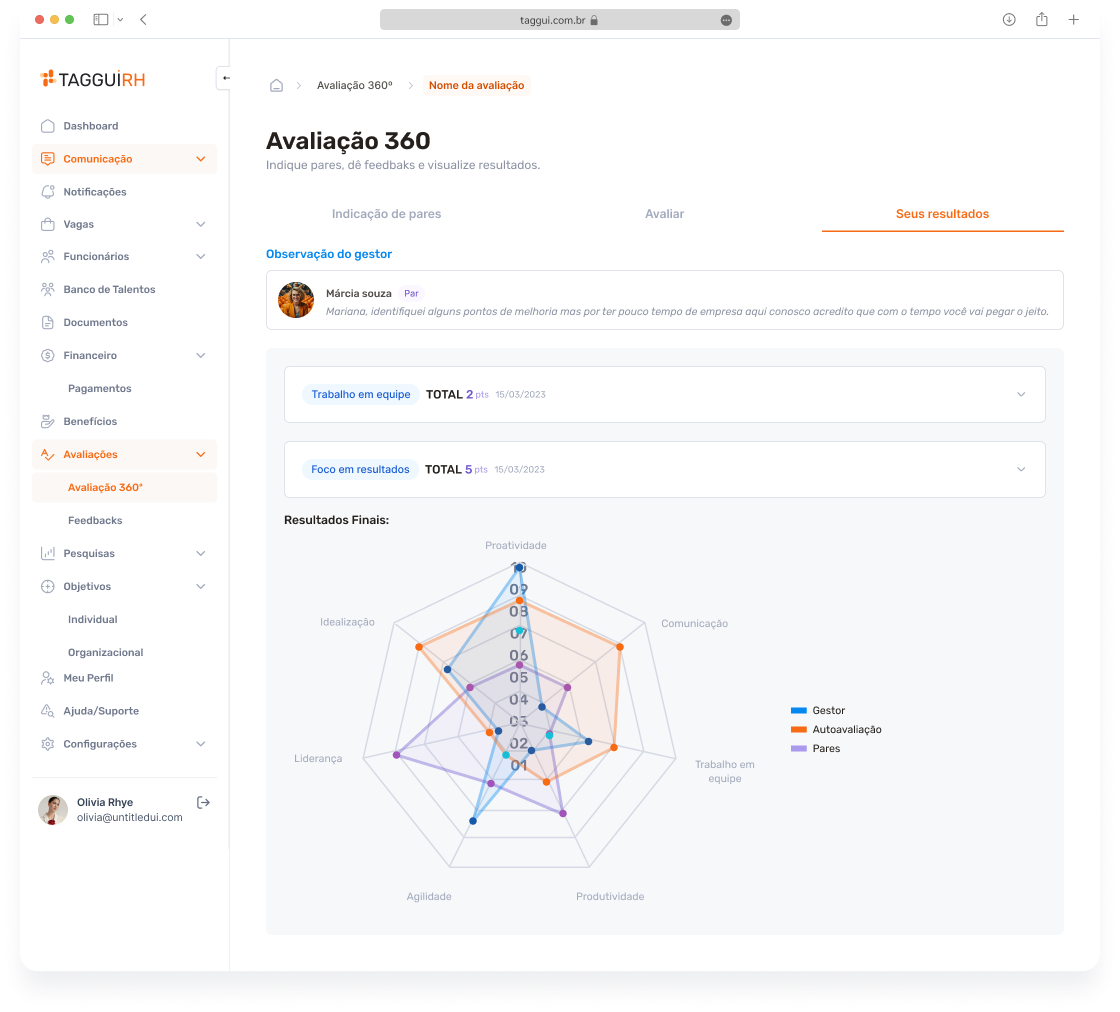Open the Feedbacks page
The image size is (1120, 1012).
click(95, 520)
